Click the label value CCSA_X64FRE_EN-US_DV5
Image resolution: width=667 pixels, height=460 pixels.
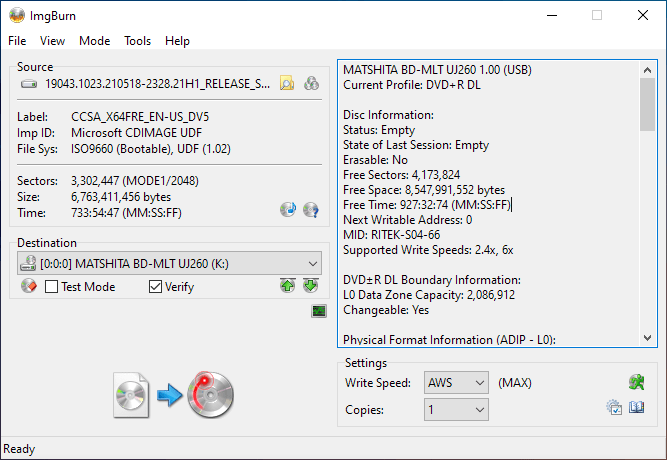[x=140, y=117]
